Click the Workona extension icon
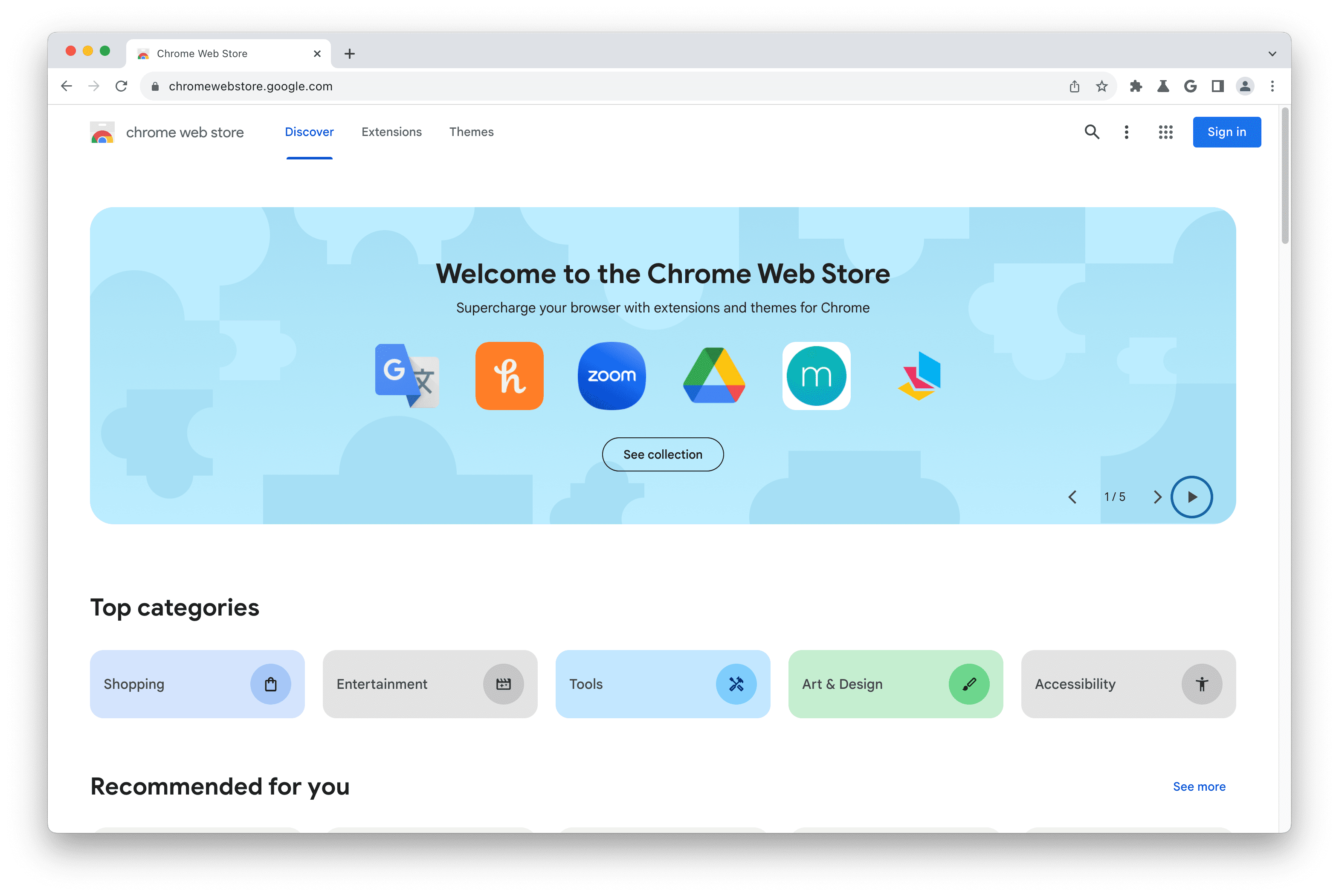1339x896 pixels. [919, 376]
